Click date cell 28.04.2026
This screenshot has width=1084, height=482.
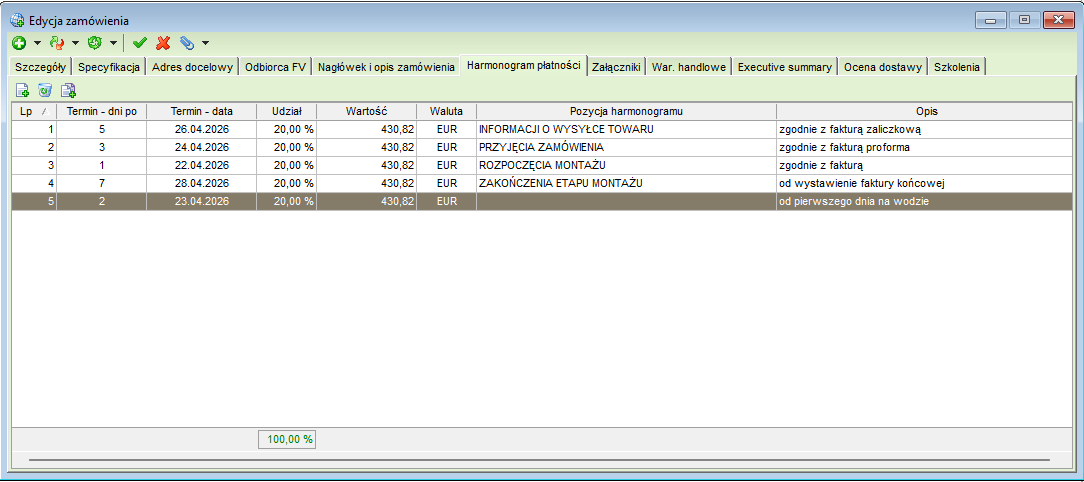(x=202, y=183)
